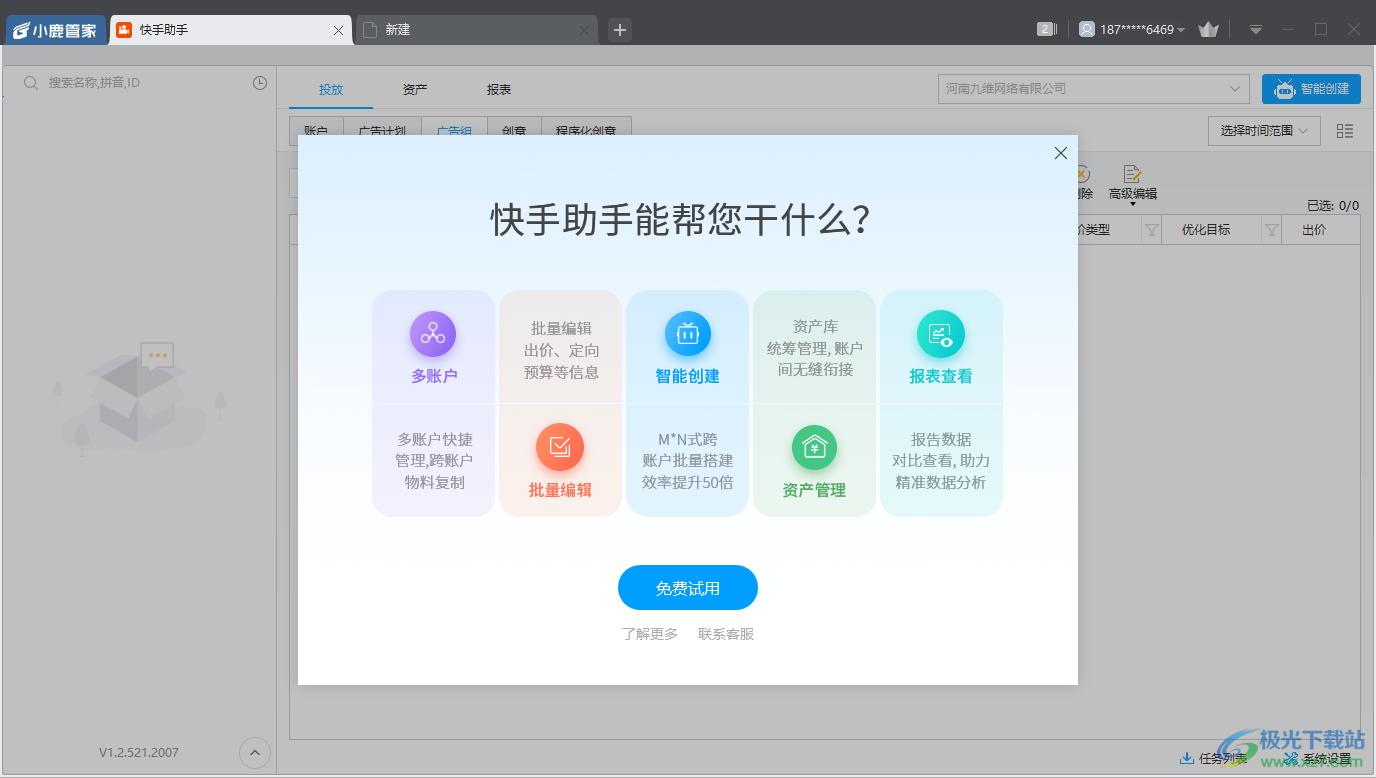The image size is (1376, 778).
Task: Click the column layout list icon
Action: tap(1345, 131)
